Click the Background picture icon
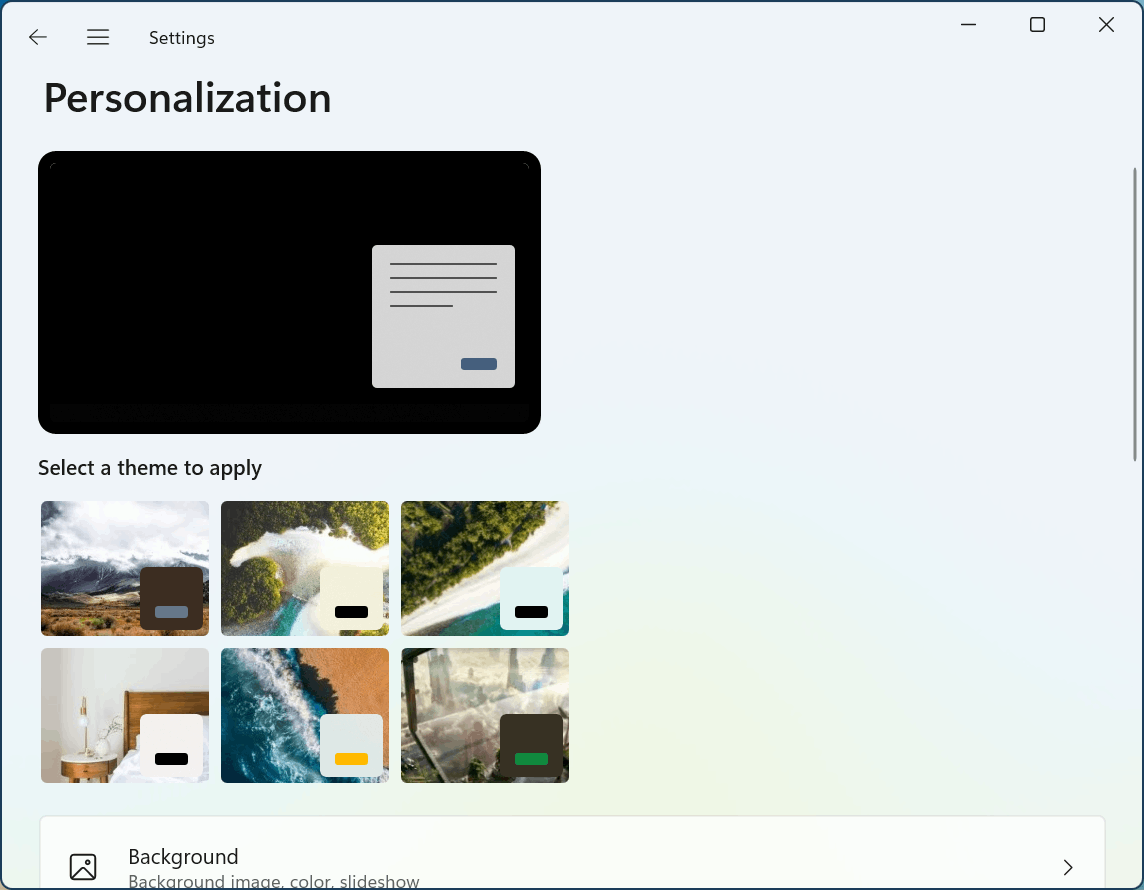Image resolution: width=1144 pixels, height=890 pixels. [x=83, y=867]
